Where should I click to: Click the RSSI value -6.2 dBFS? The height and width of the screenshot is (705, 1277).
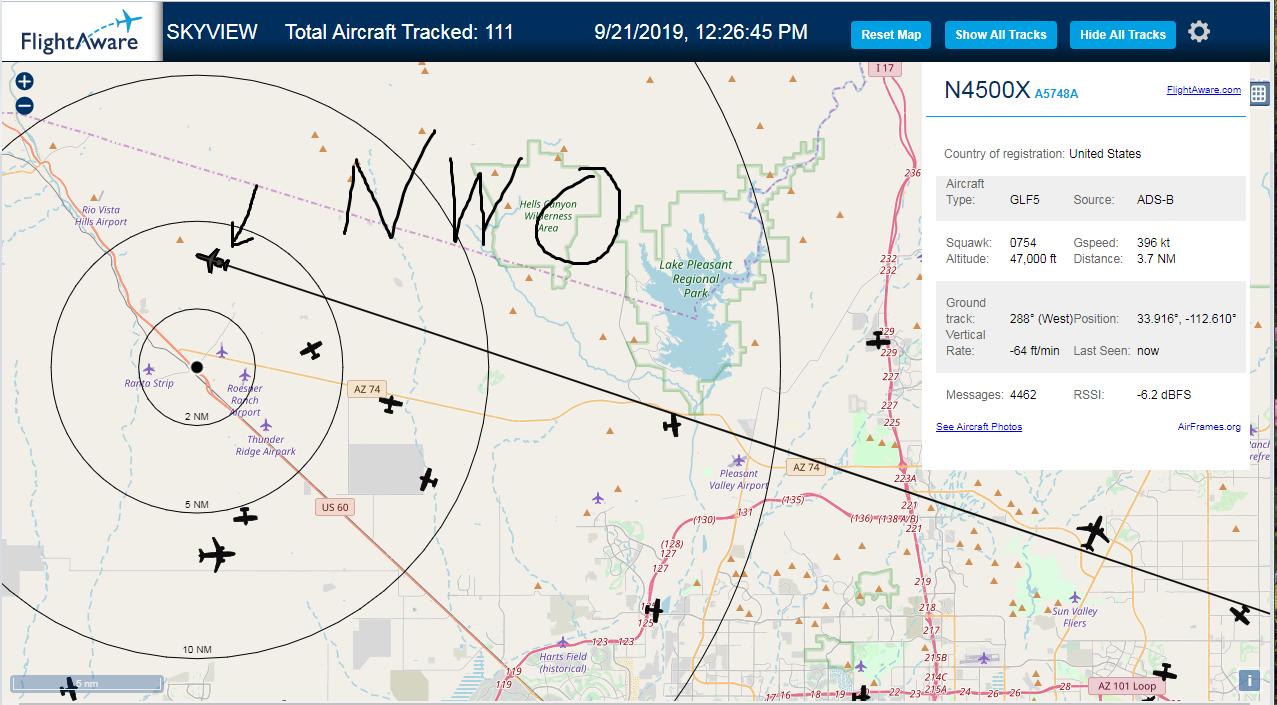1164,395
